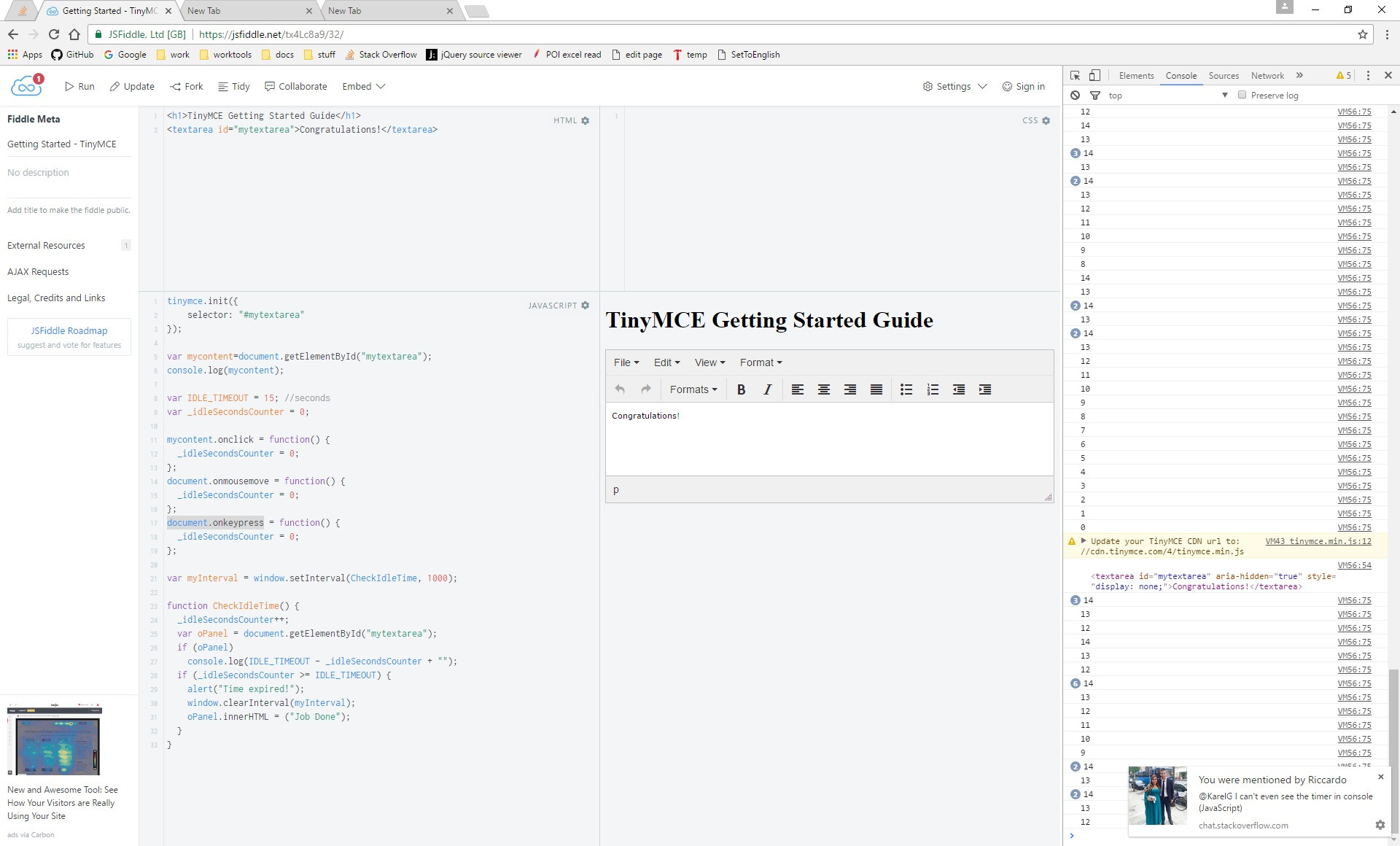1400x846 pixels.
Task: Click the Collaborate button
Action: 295,86
